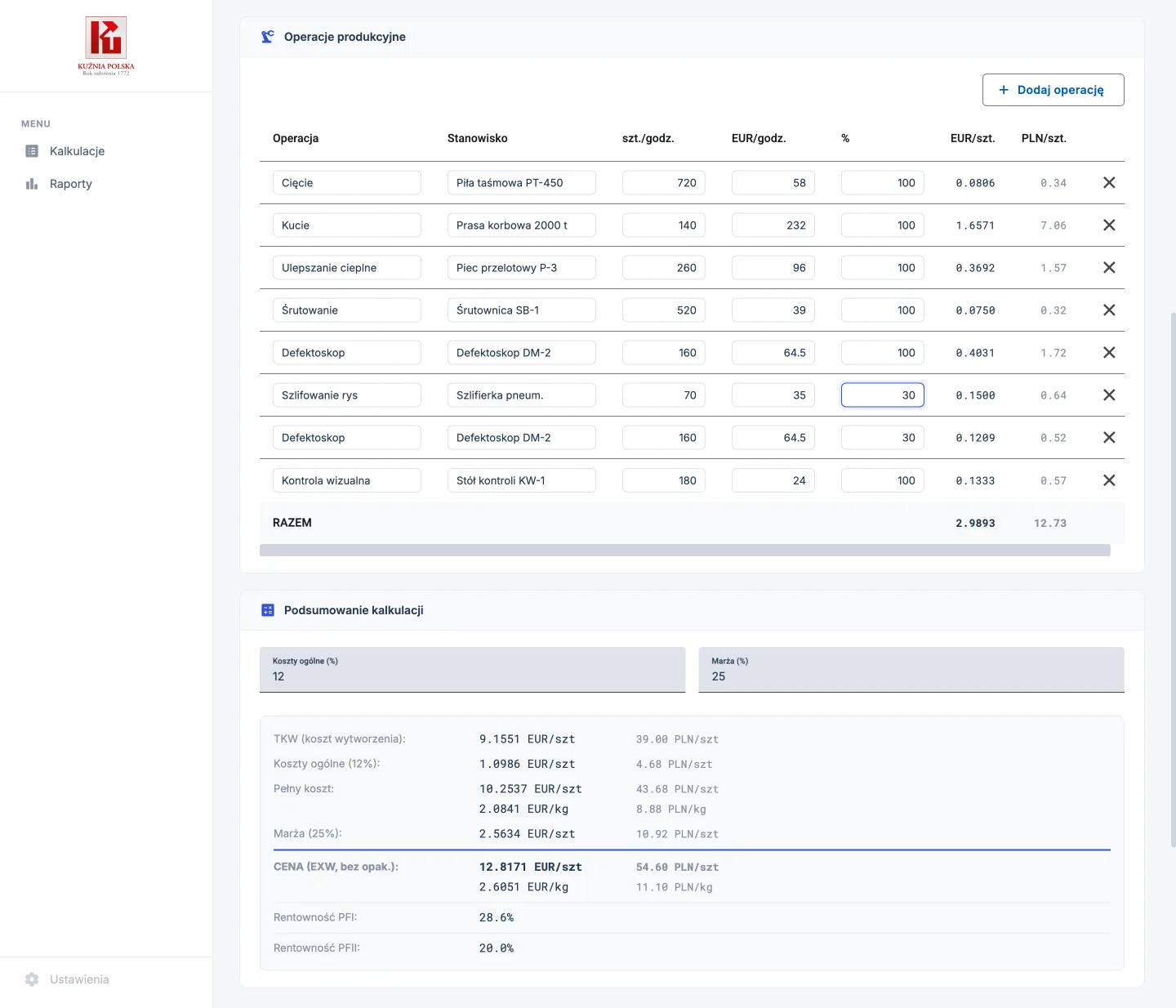The height and width of the screenshot is (1008, 1176).
Task: Edit the Piła taśmowa PT-450 station field
Action: pos(522,183)
